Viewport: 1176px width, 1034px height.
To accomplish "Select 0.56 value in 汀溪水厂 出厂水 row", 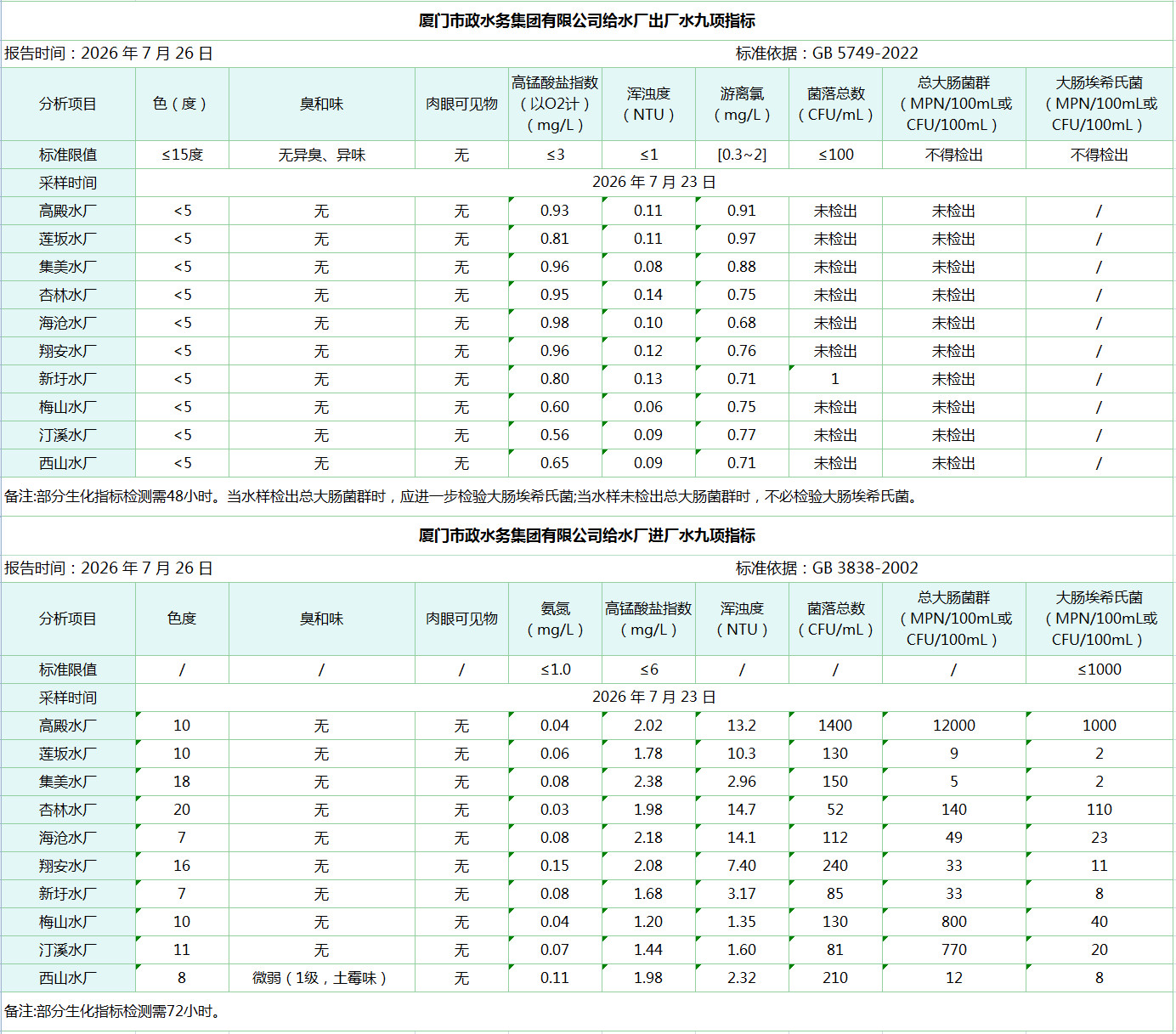I will (x=555, y=435).
